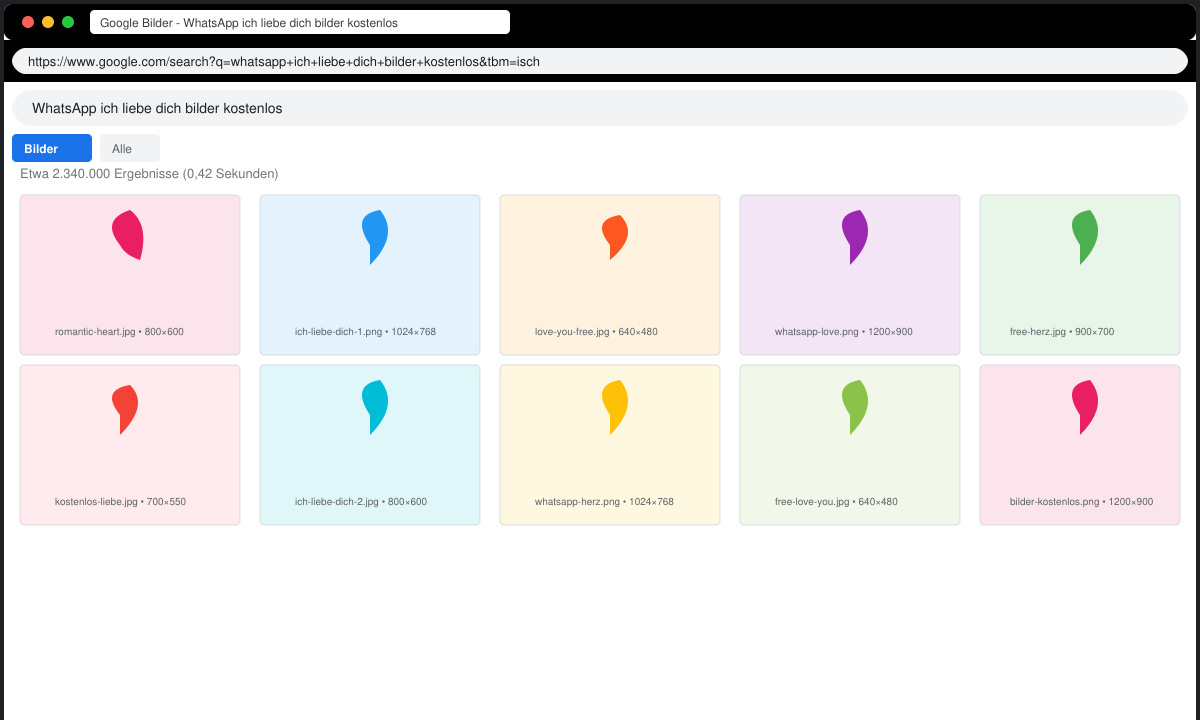
Task: Open the whatsapp-love.png result card
Action: [850, 275]
